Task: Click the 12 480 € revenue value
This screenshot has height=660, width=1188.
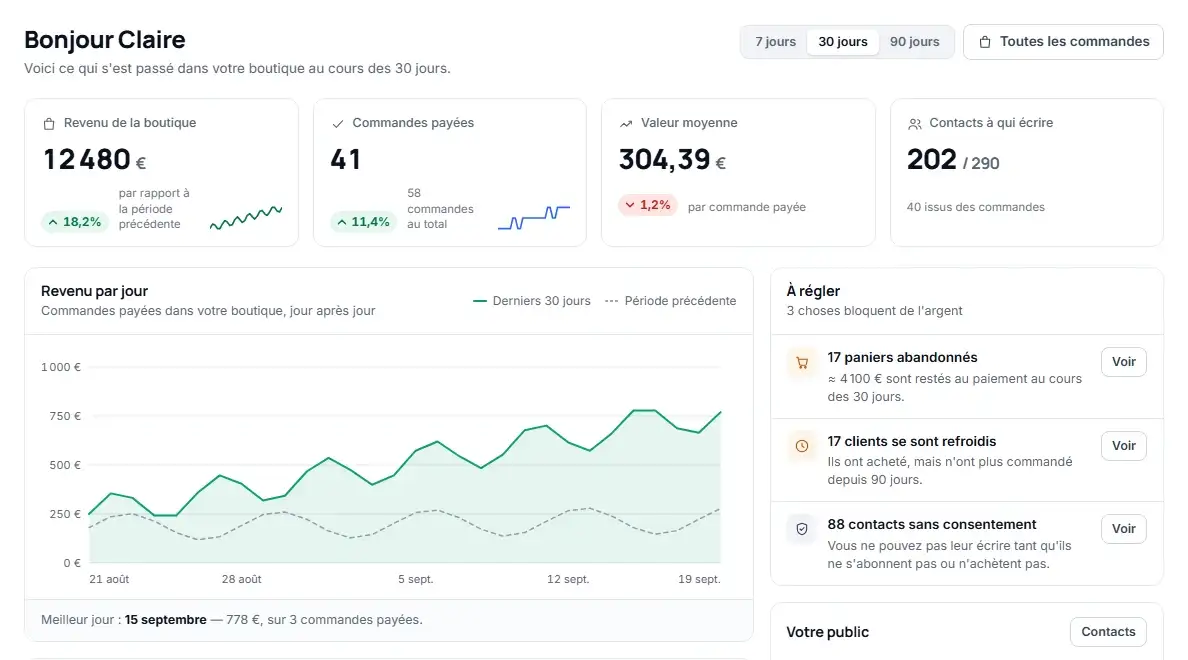Action: point(94,160)
